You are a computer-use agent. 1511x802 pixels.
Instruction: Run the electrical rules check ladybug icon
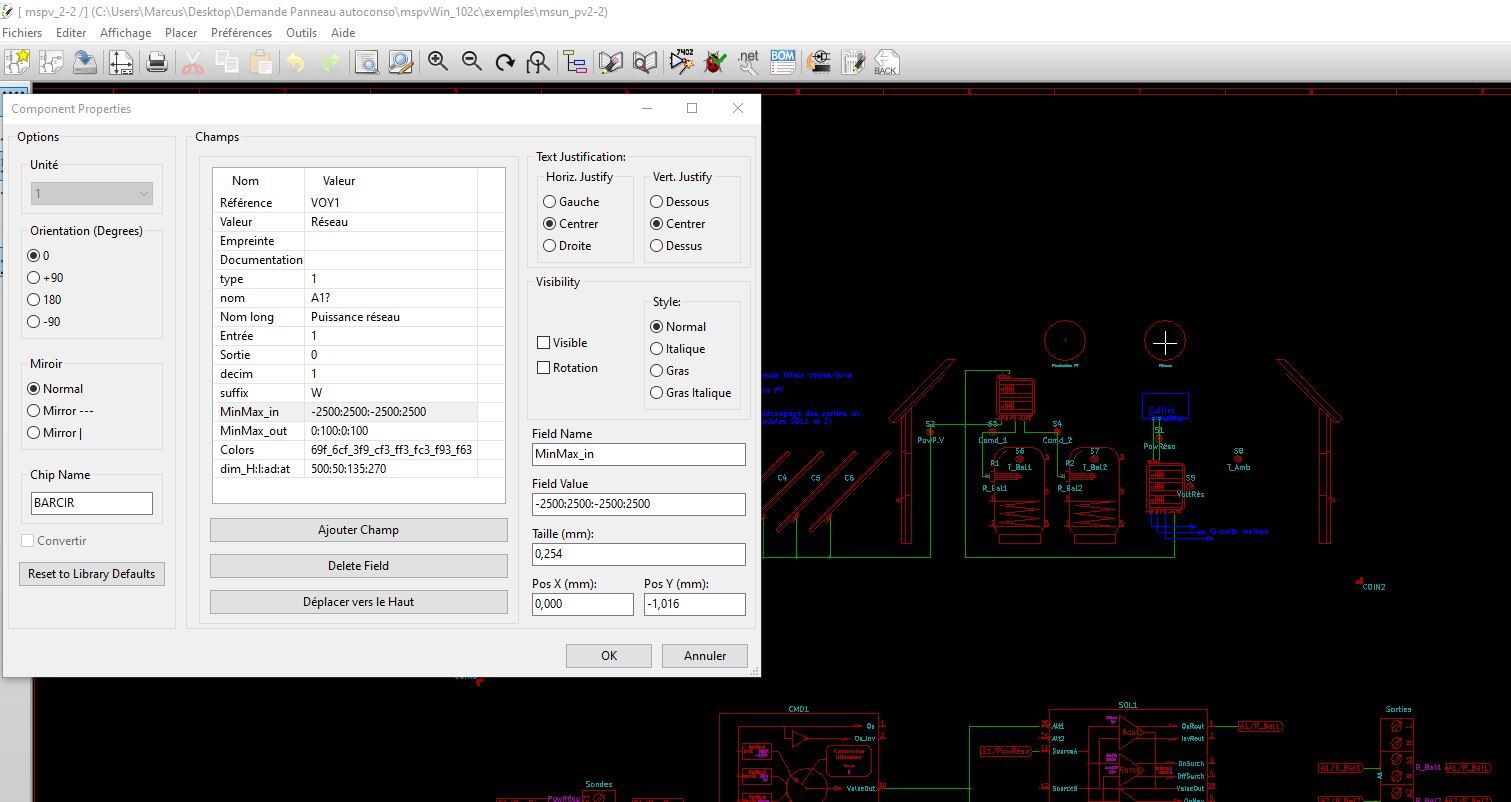715,62
